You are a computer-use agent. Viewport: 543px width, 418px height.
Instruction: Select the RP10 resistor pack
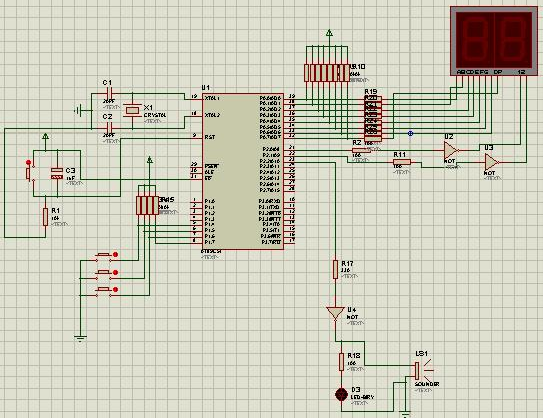327,73
